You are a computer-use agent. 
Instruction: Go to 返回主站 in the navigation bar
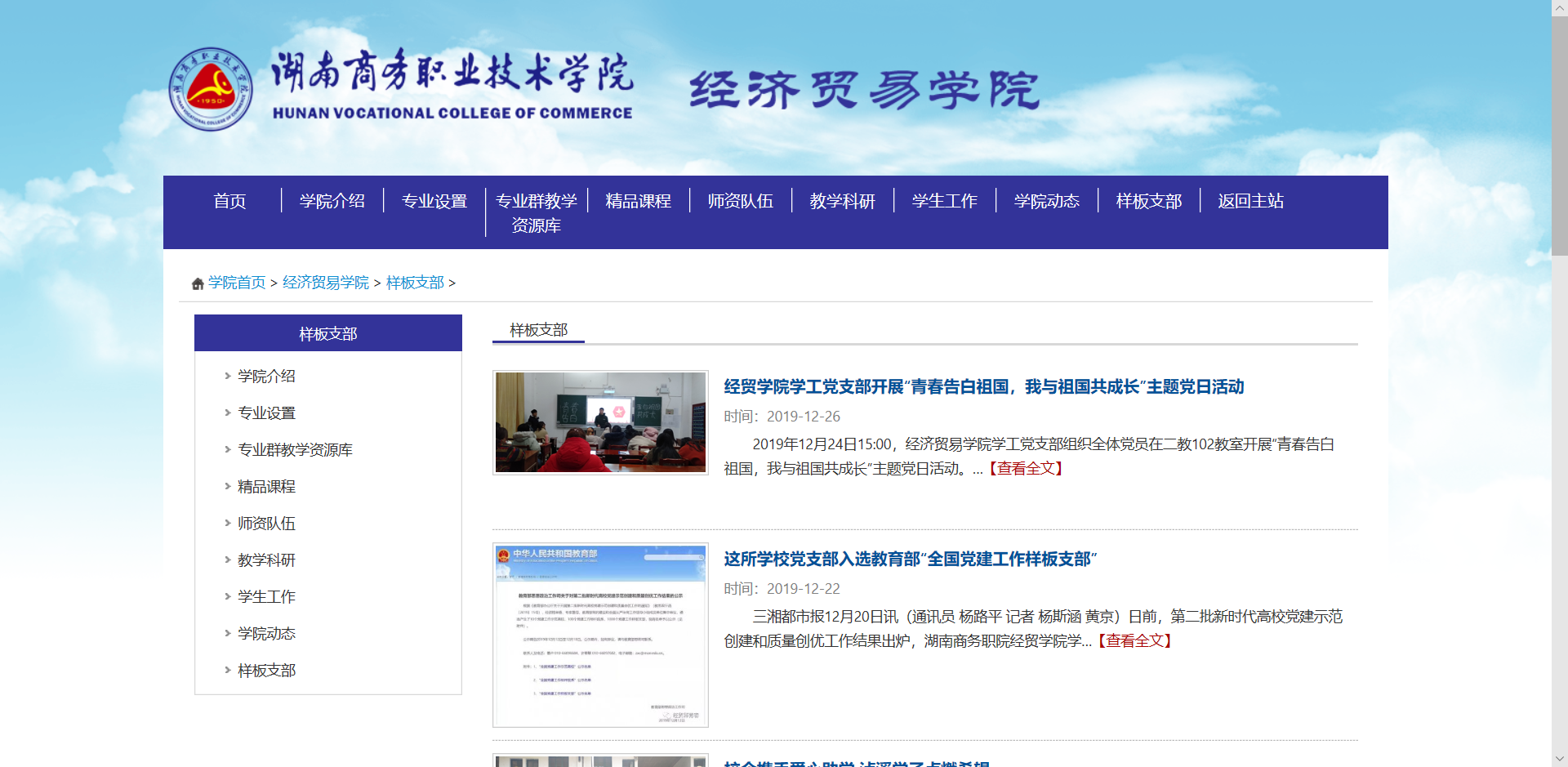tap(1250, 201)
